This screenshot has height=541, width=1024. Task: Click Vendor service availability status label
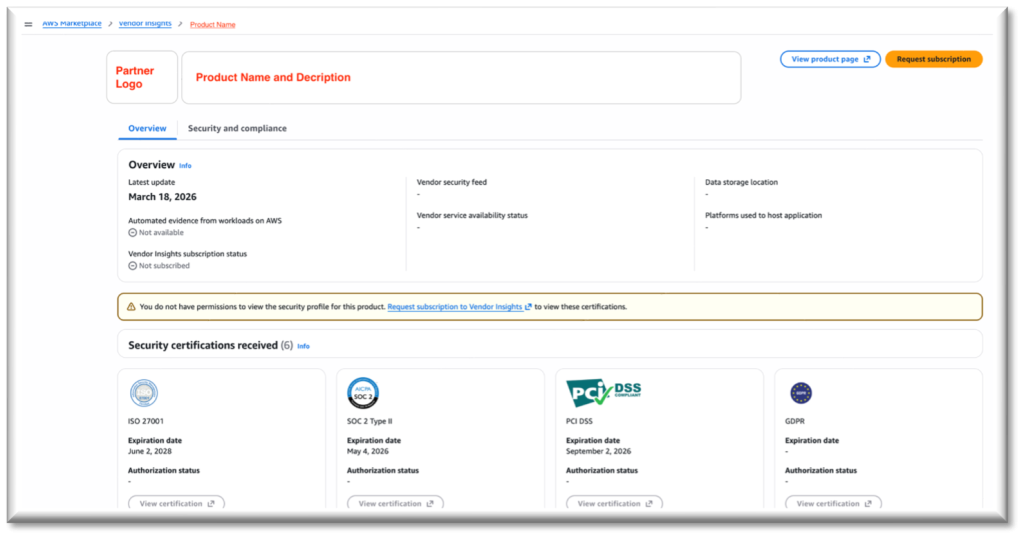pos(472,215)
